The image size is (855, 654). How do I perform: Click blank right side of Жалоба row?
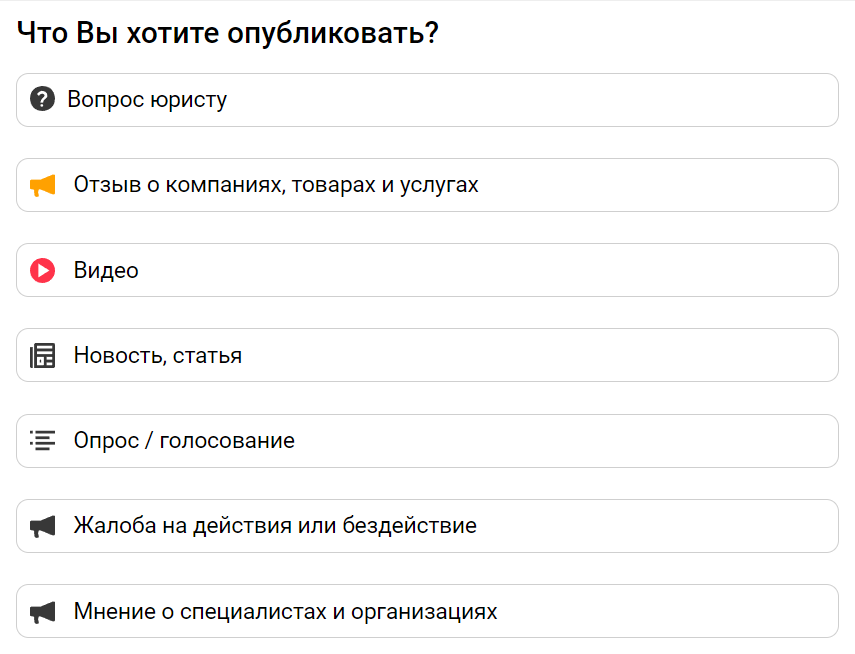[x=654, y=526]
